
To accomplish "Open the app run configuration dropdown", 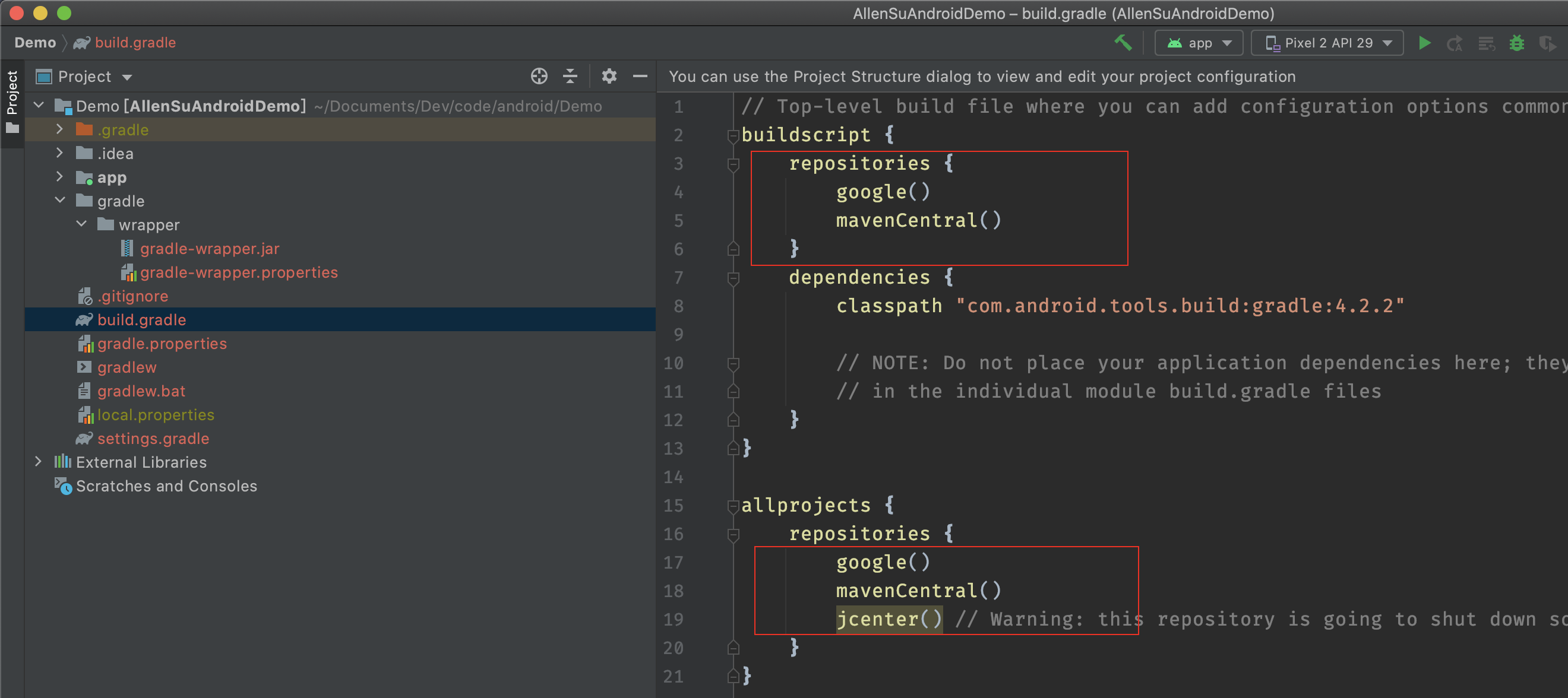I will [1199, 43].
